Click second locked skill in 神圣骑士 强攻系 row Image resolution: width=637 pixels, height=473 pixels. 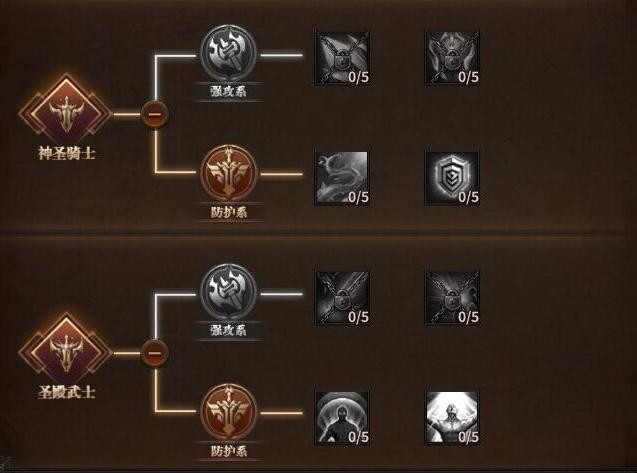[x=452, y=58]
